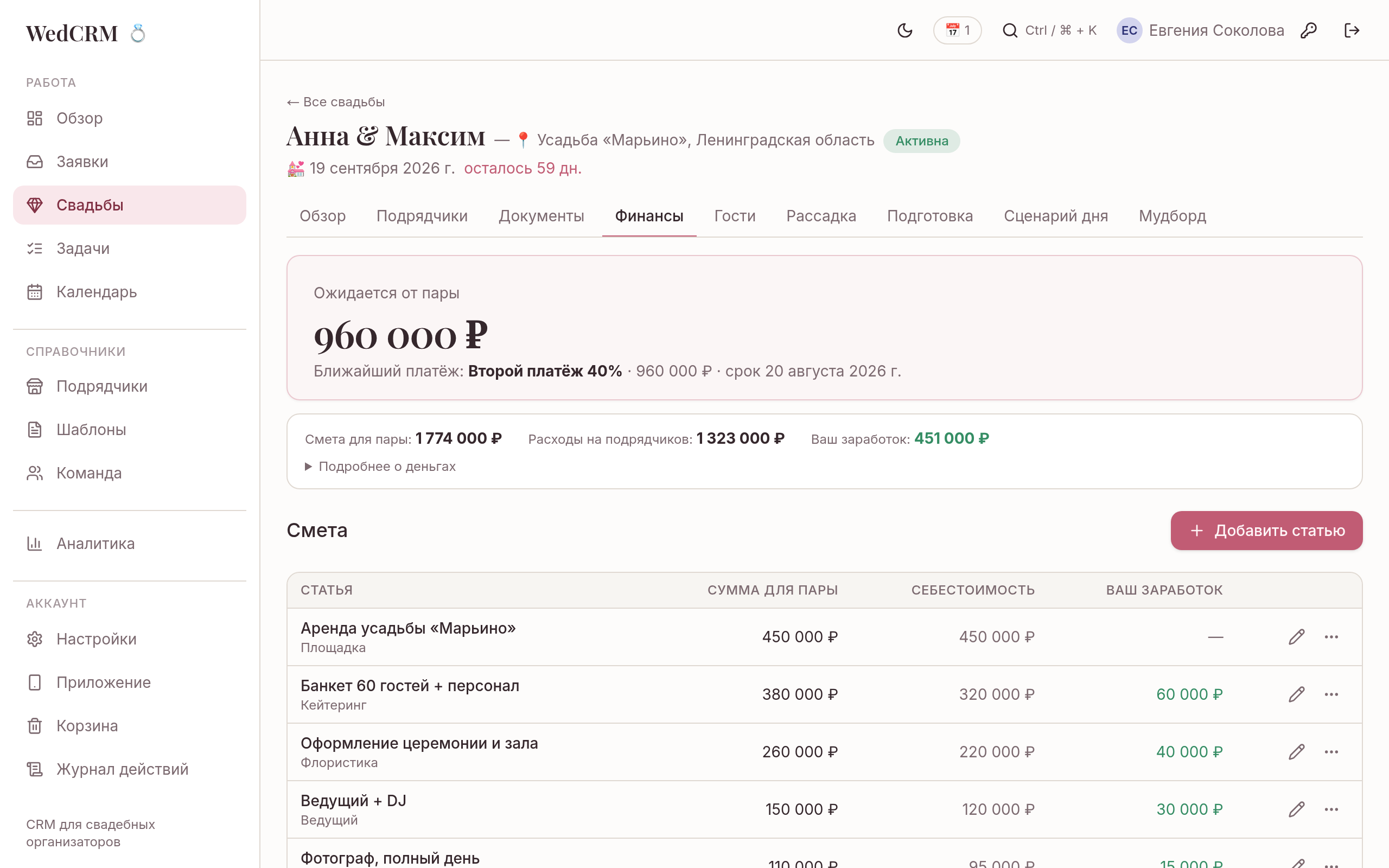Open Обзор in the sidebar
Screen dimensions: 1389x868
point(130,118)
